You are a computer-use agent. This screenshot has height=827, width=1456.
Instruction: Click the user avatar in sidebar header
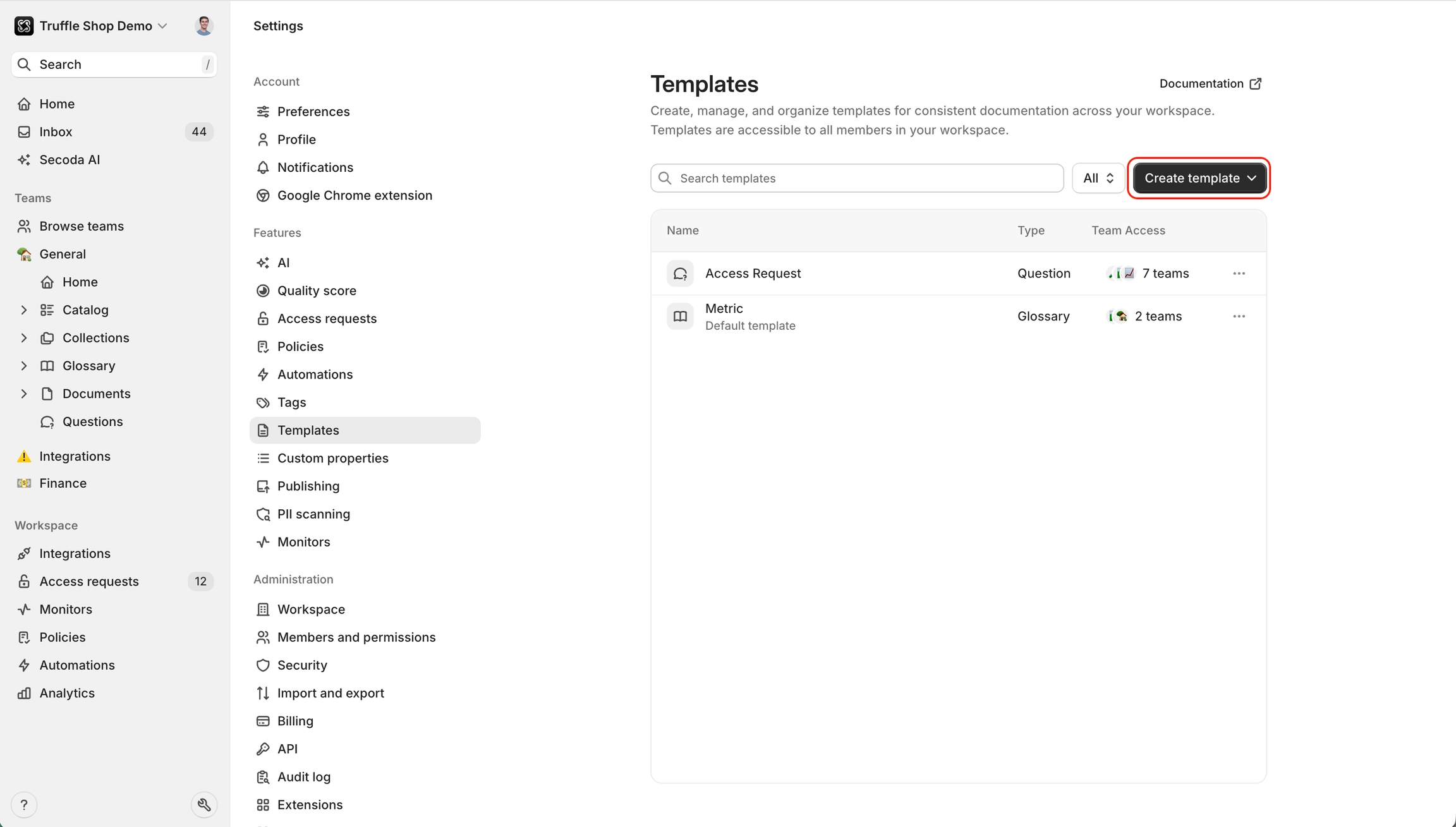(x=203, y=26)
